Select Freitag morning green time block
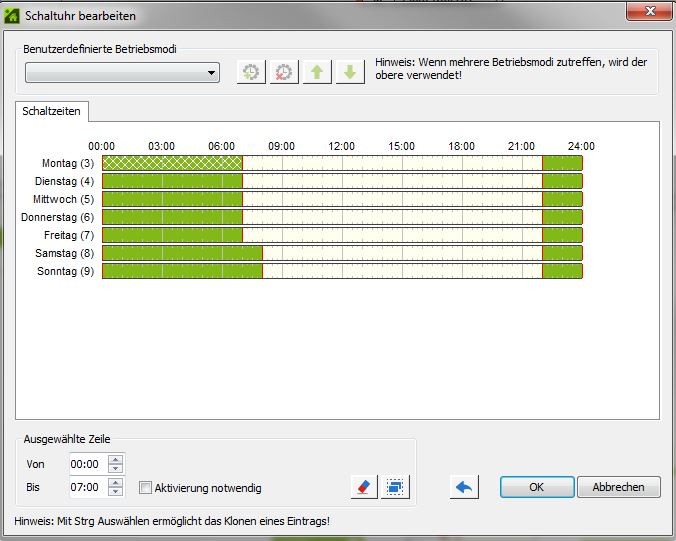Screen dimensions: 676x541 click(172, 235)
